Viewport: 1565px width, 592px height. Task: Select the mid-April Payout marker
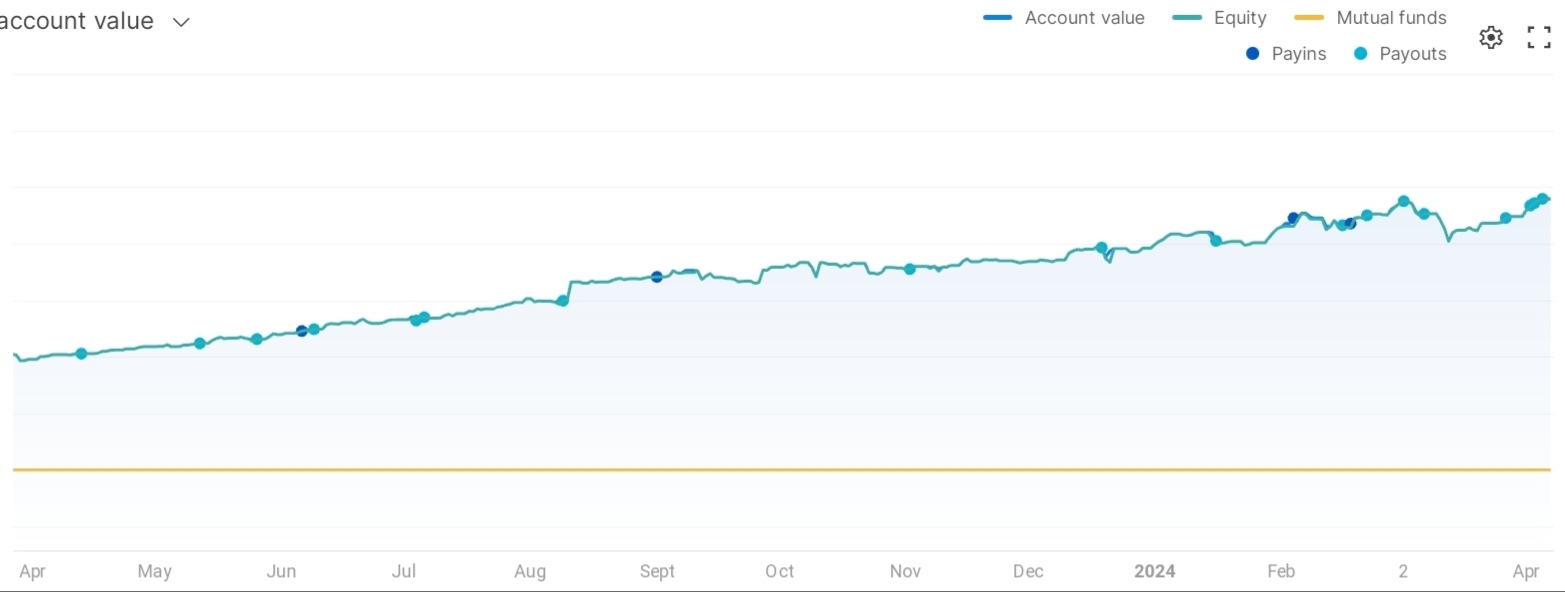[x=81, y=354]
